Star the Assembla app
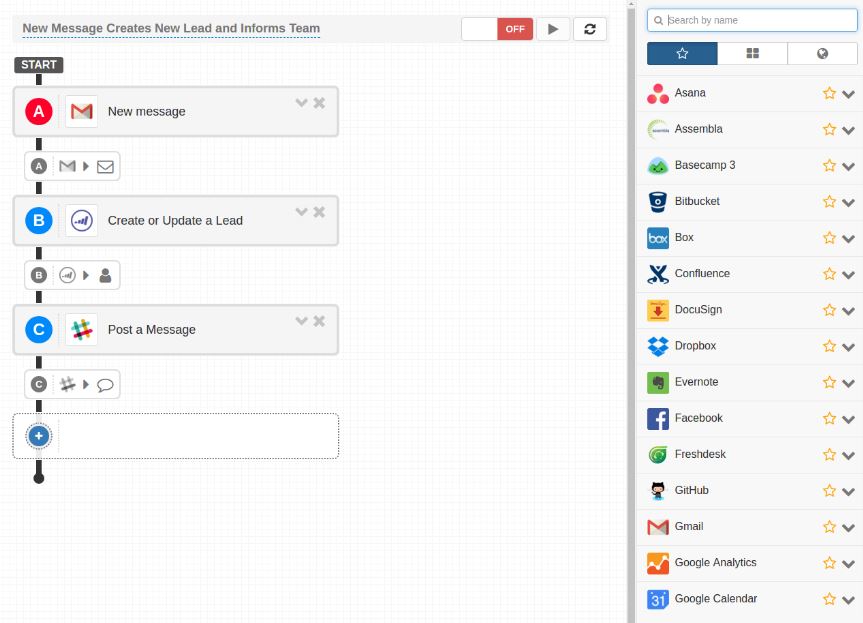 [x=829, y=129]
